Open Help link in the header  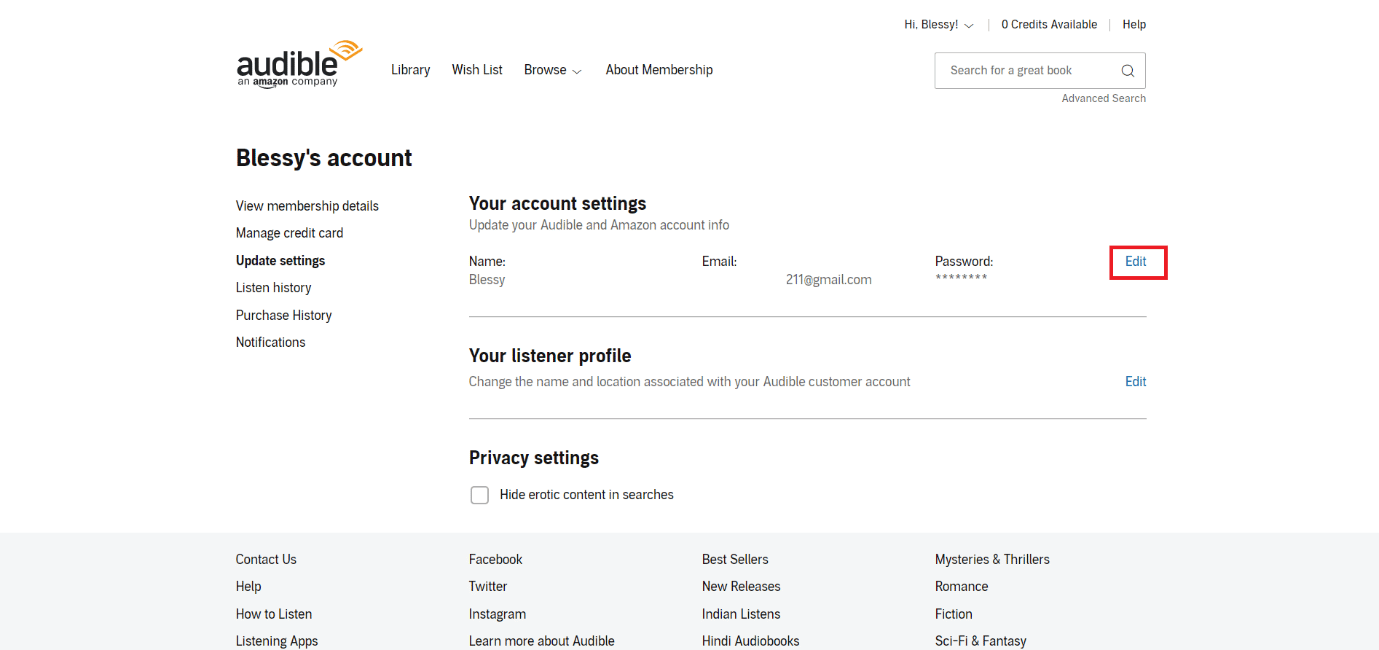pos(1134,25)
